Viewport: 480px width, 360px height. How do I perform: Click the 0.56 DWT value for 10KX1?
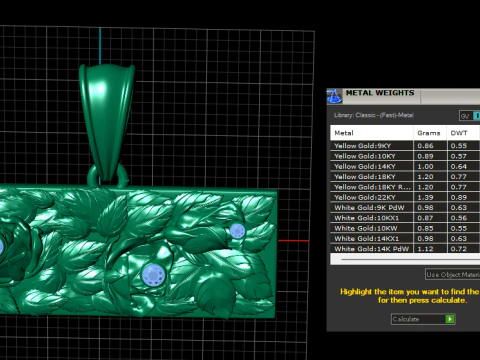[x=459, y=218]
